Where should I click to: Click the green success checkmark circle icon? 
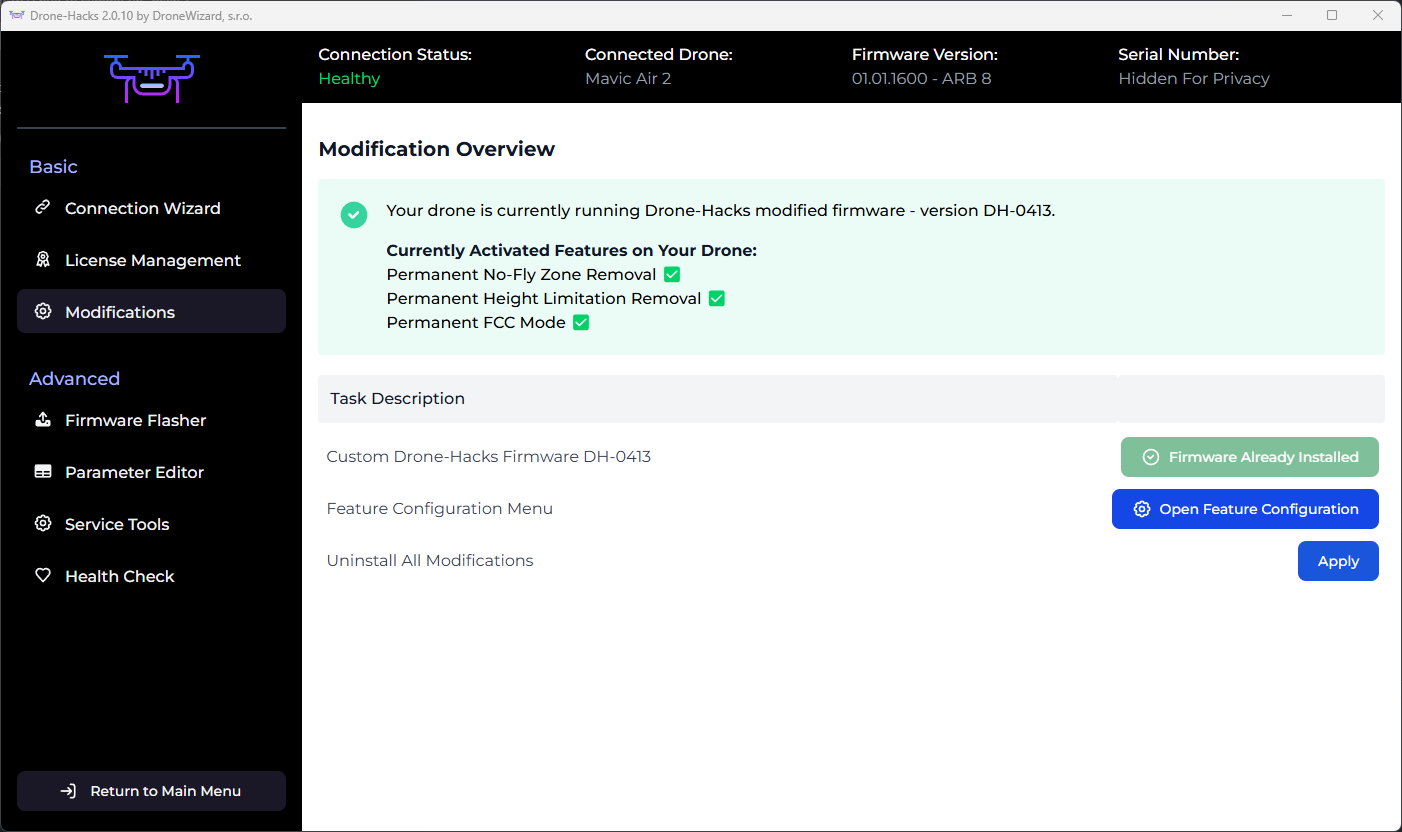tap(354, 214)
